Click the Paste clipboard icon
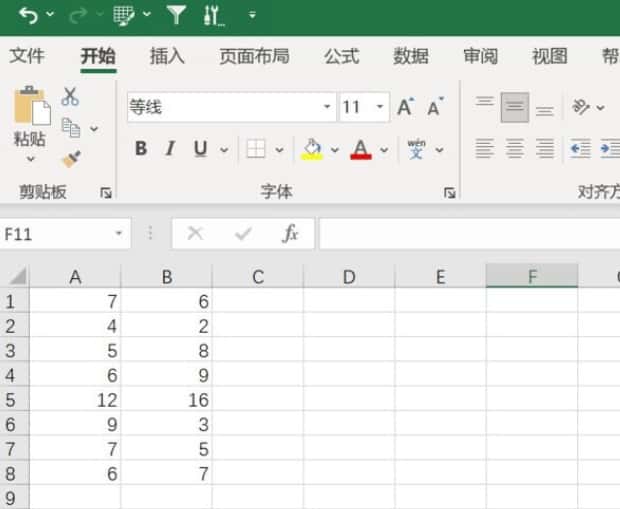The width and height of the screenshot is (620, 509). coord(30,108)
